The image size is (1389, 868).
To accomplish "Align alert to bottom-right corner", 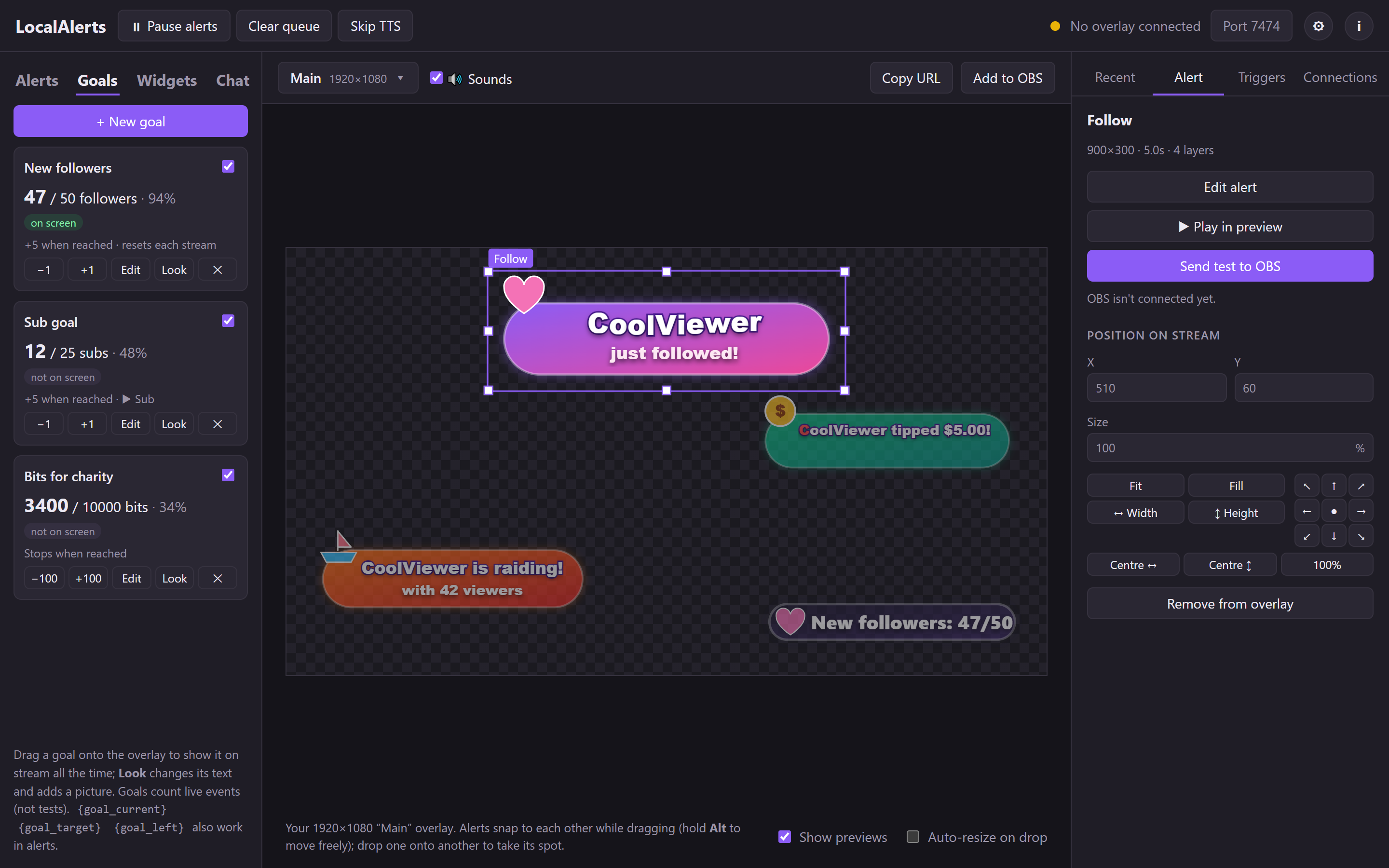I will point(1361,536).
